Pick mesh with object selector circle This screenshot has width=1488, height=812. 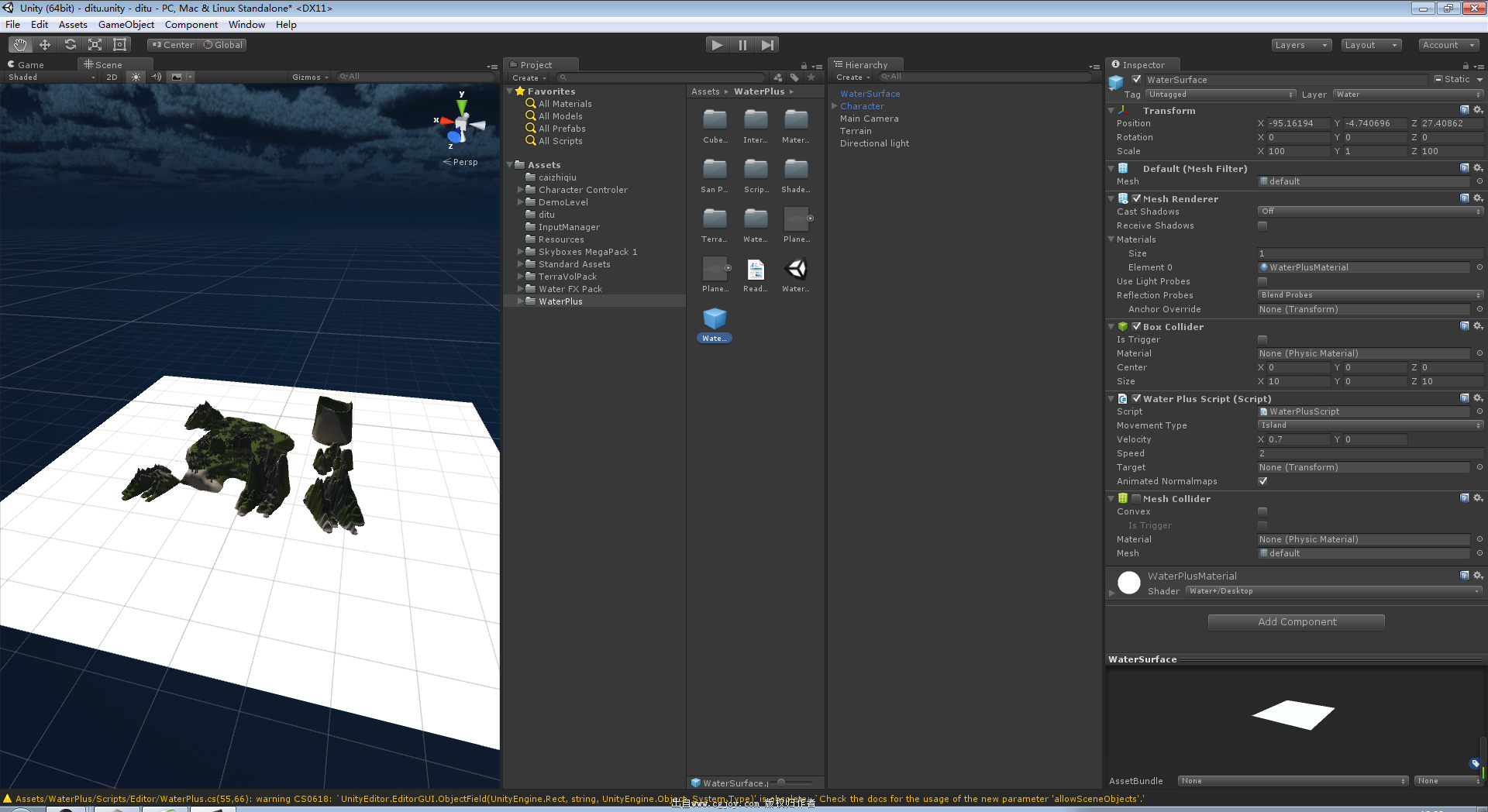1479,181
